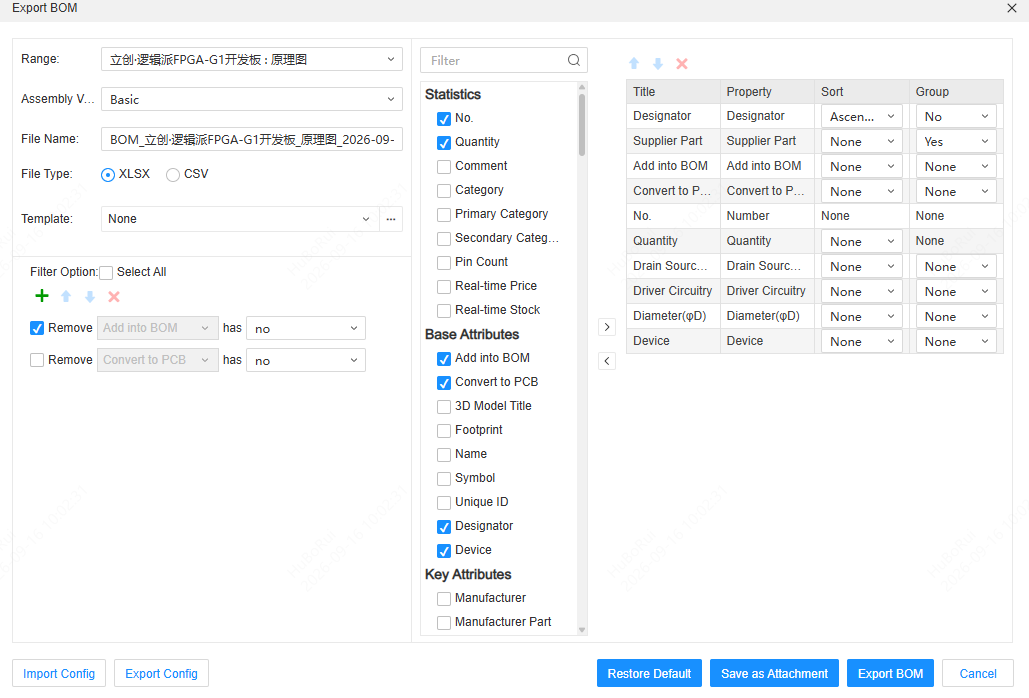This screenshot has width=1029, height=698.
Task: Move filter option up arrow
Action: pyautogui.click(x=66, y=297)
